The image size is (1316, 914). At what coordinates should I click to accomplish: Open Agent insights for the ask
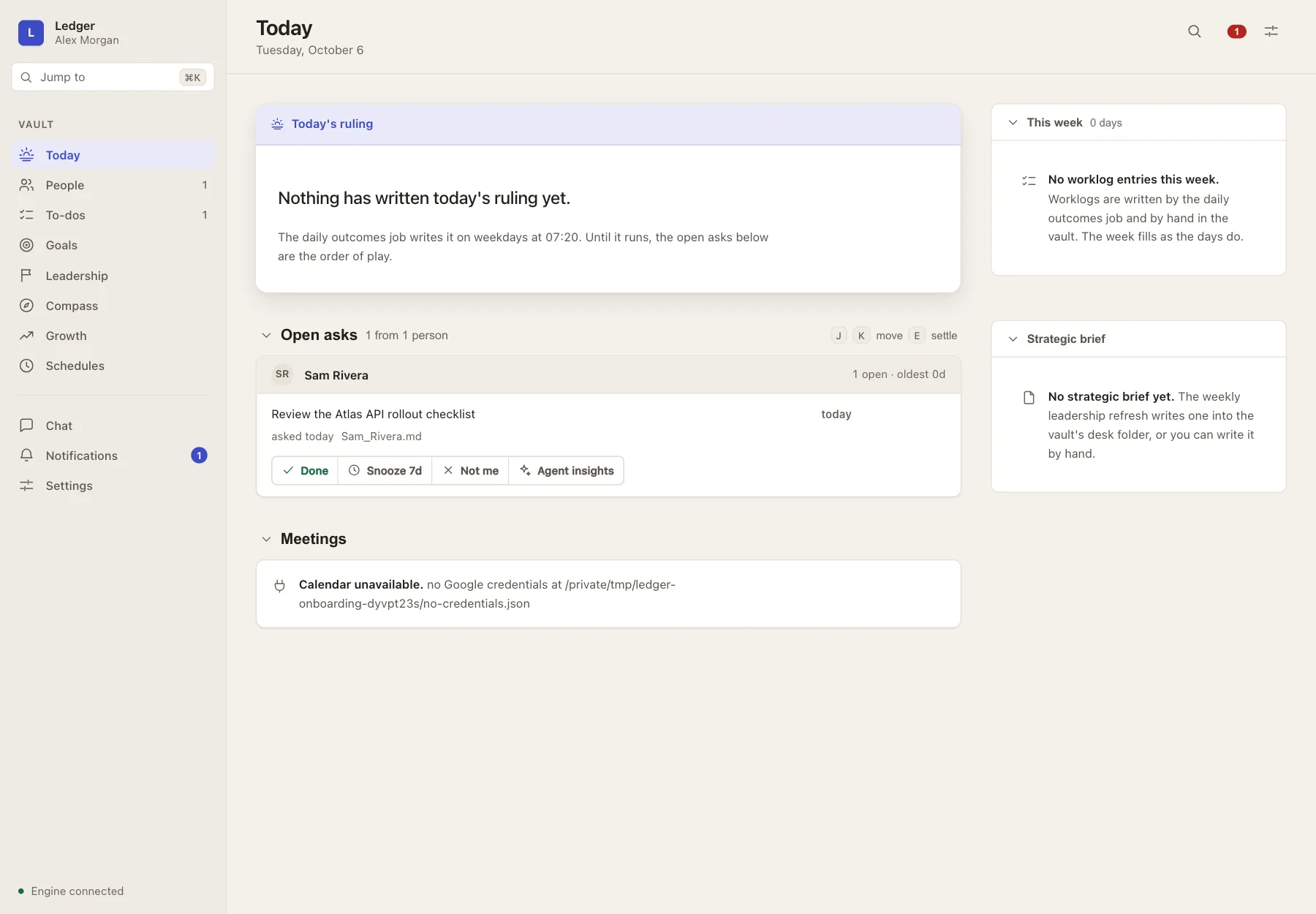pyautogui.click(x=567, y=471)
